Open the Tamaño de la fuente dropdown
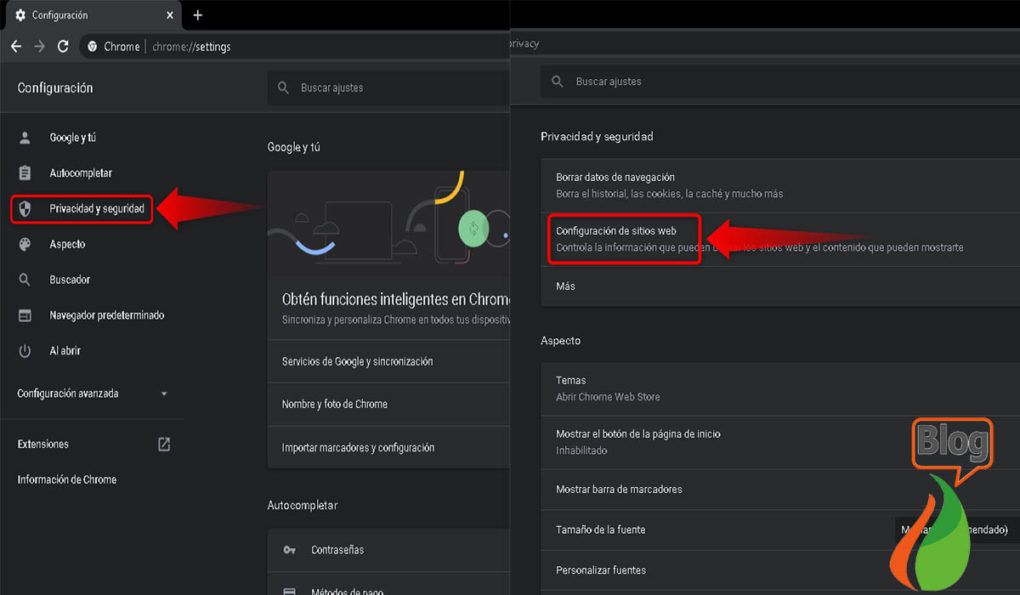1020x595 pixels. coord(955,530)
